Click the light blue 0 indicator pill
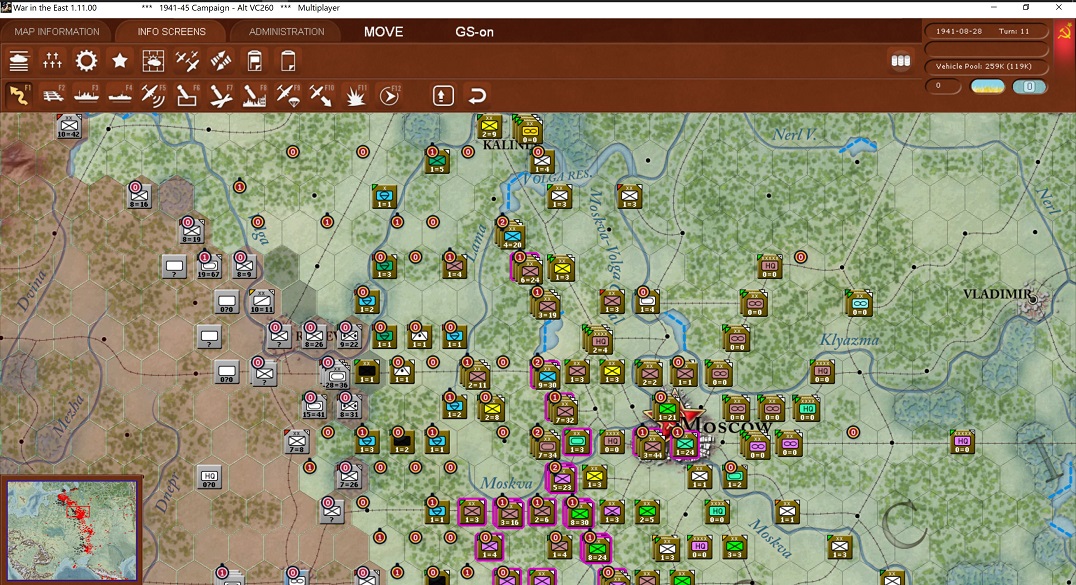1076x585 pixels. [1029, 87]
